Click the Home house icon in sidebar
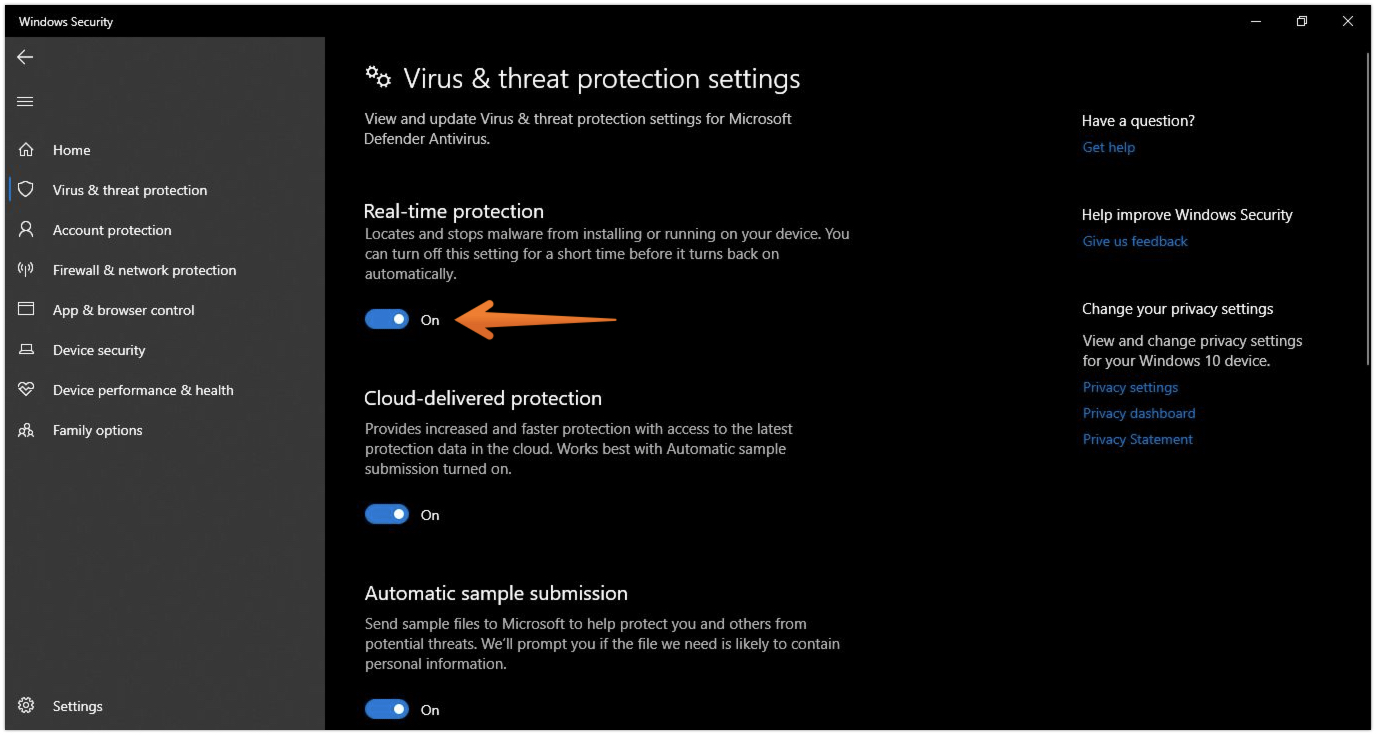This screenshot has height=735, width=1383. (26, 150)
